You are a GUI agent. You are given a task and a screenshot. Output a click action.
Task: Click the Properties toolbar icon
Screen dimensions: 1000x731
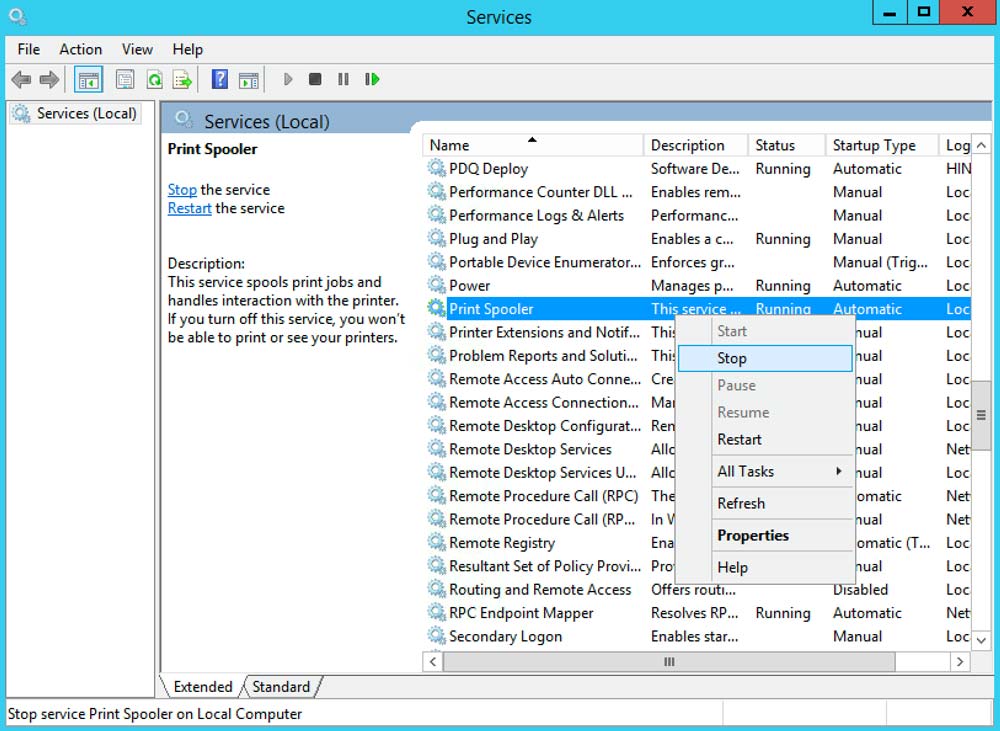(125, 79)
